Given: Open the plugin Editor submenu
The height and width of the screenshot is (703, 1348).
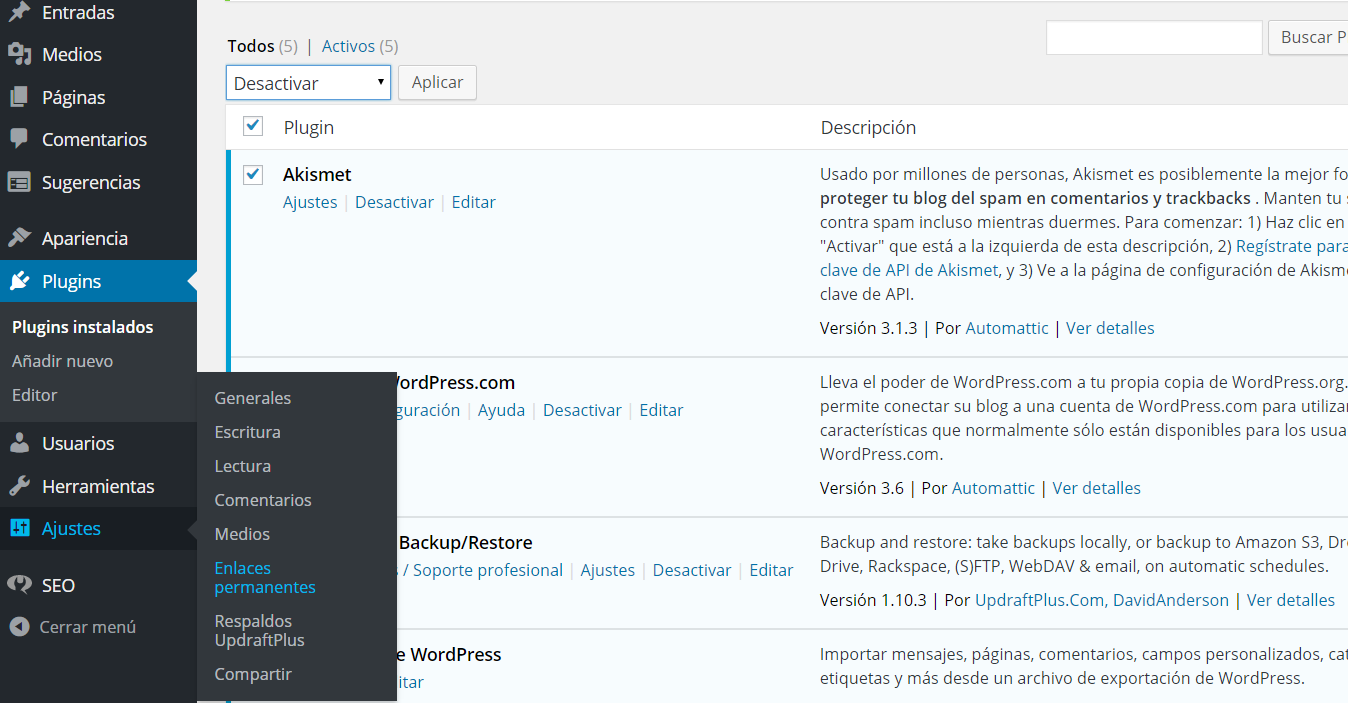Looking at the screenshot, I should click(35, 395).
